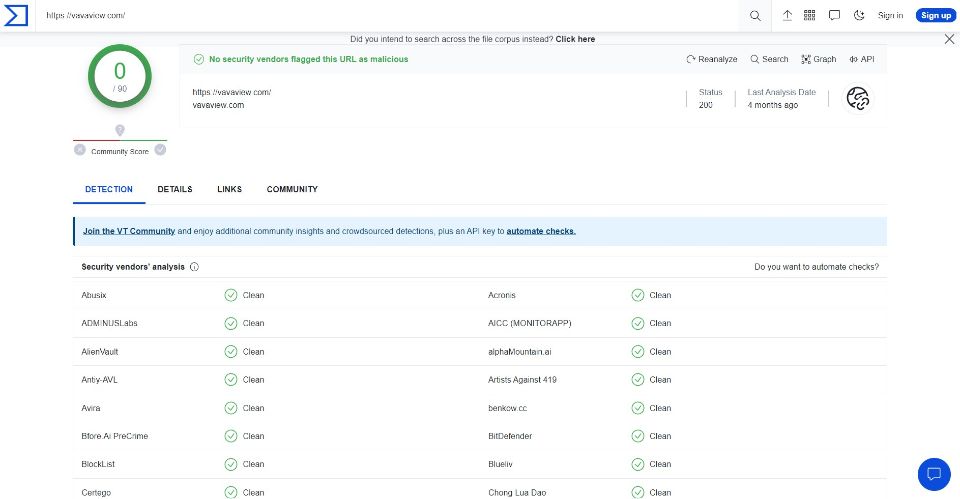Open the Graph view
This screenshot has height=499, width=960.
[819, 59]
